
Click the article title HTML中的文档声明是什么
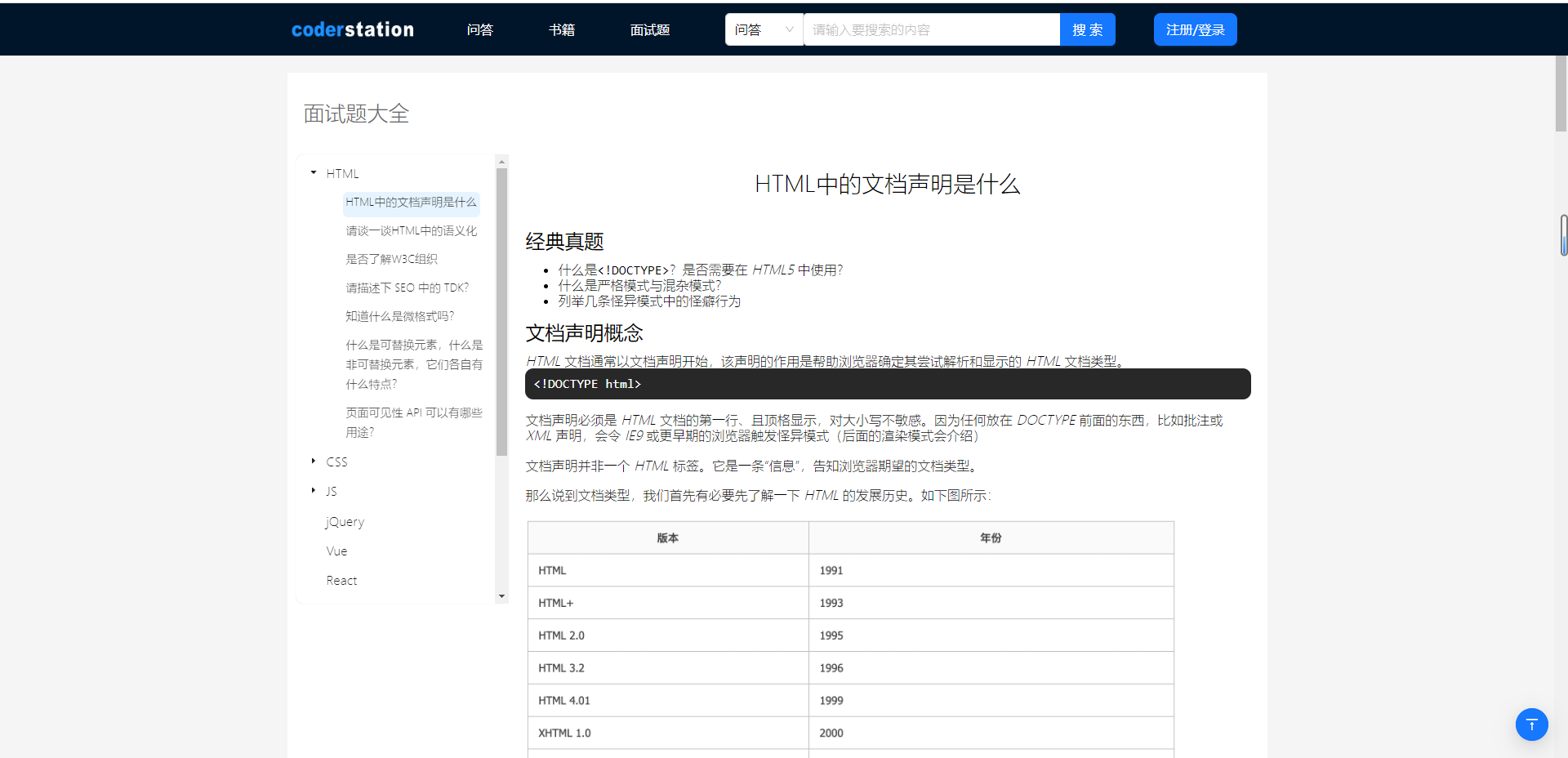888,185
